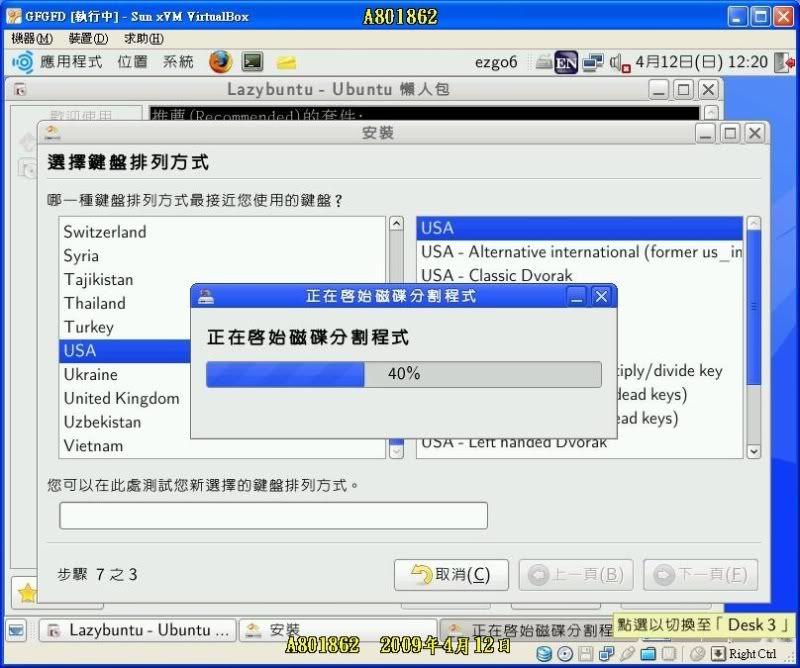
Task: Select Turkey in the country list
Action: [x=124, y=327]
